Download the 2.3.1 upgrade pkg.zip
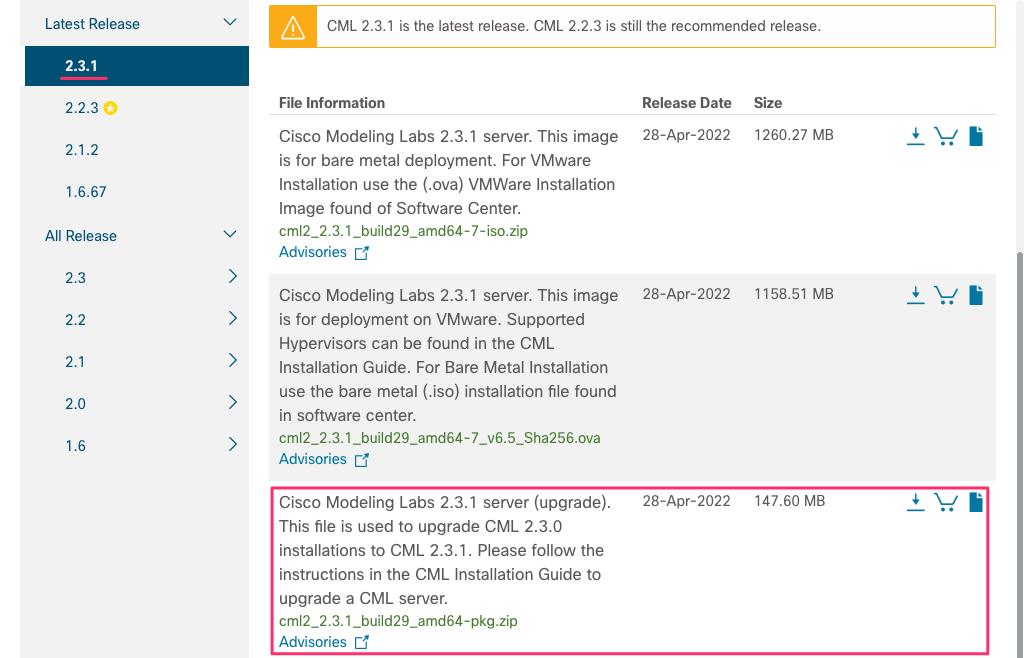Viewport: 1024px width, 658px height. [x=916, y=502]
